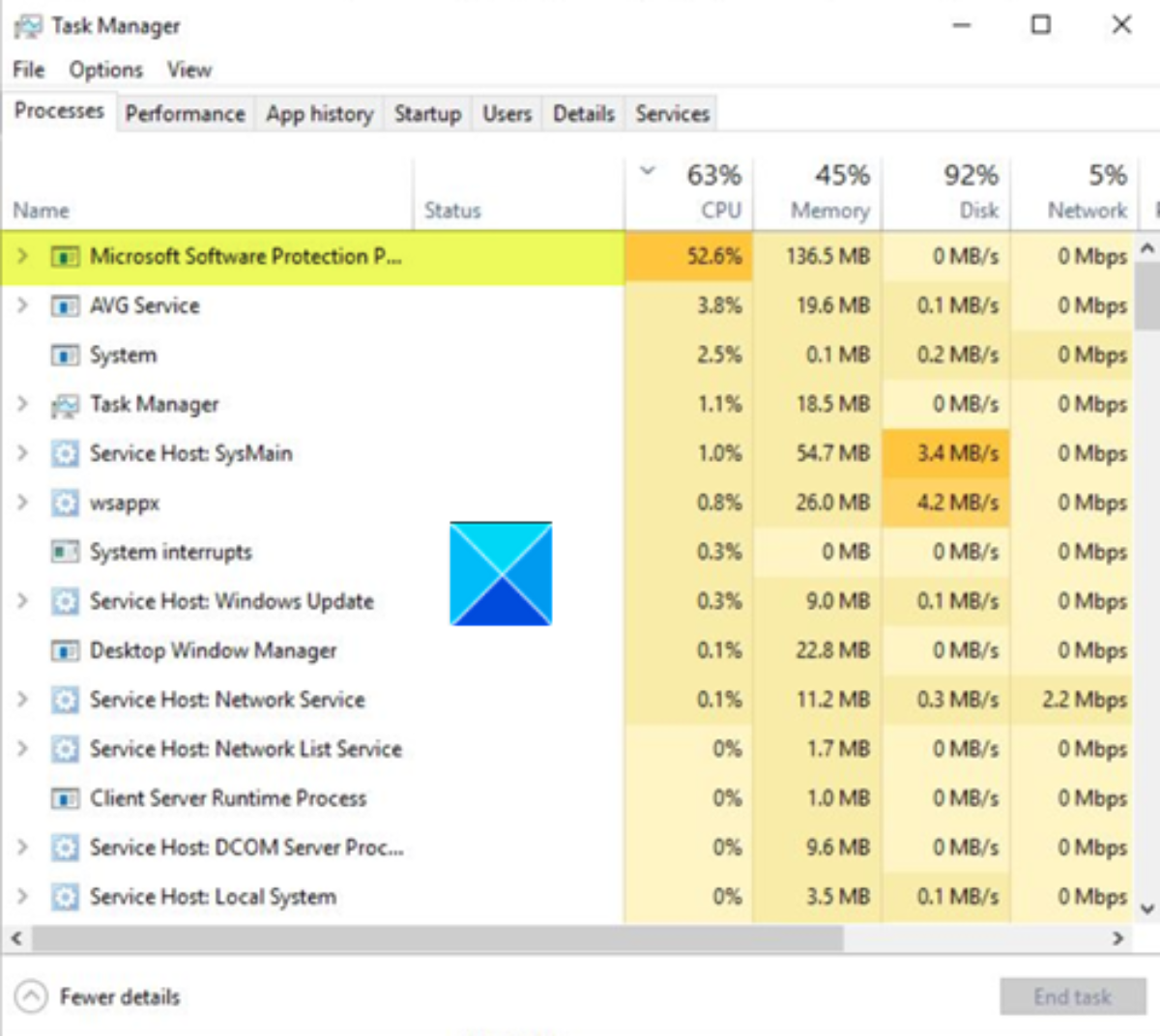The image size is (1160, 1036).
Task: Click the AVG Service process icon
Action: pos(65,306)
